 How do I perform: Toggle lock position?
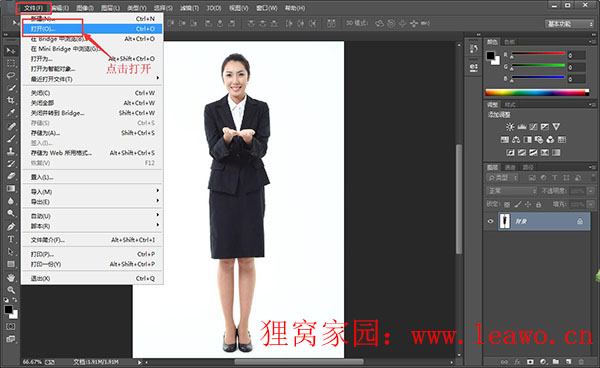point(528,205)
